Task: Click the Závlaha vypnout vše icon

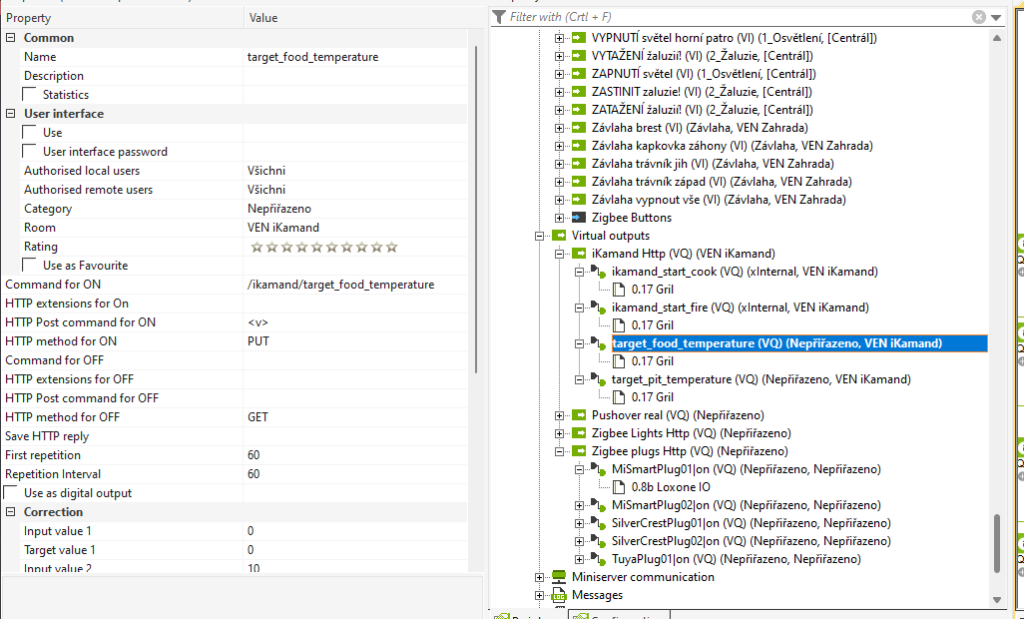Action: tap(579, 200)
